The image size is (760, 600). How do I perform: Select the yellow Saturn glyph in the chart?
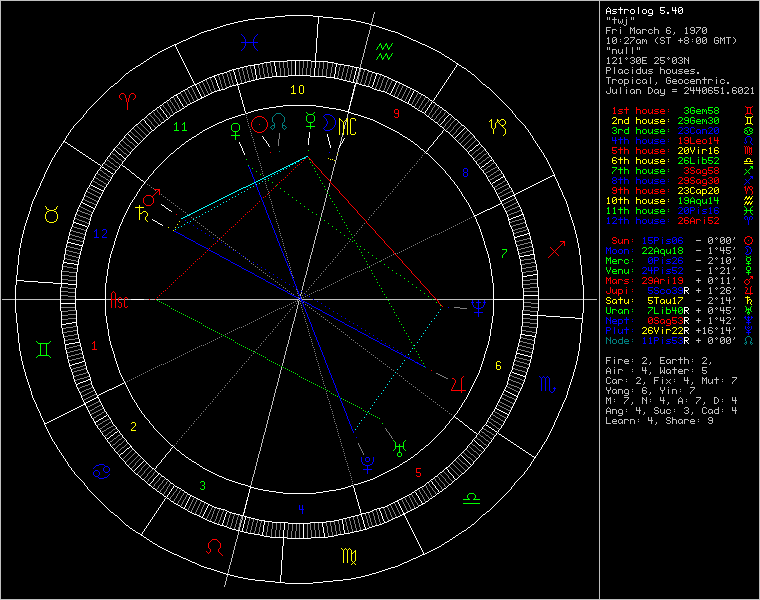[x=137, y=211]
